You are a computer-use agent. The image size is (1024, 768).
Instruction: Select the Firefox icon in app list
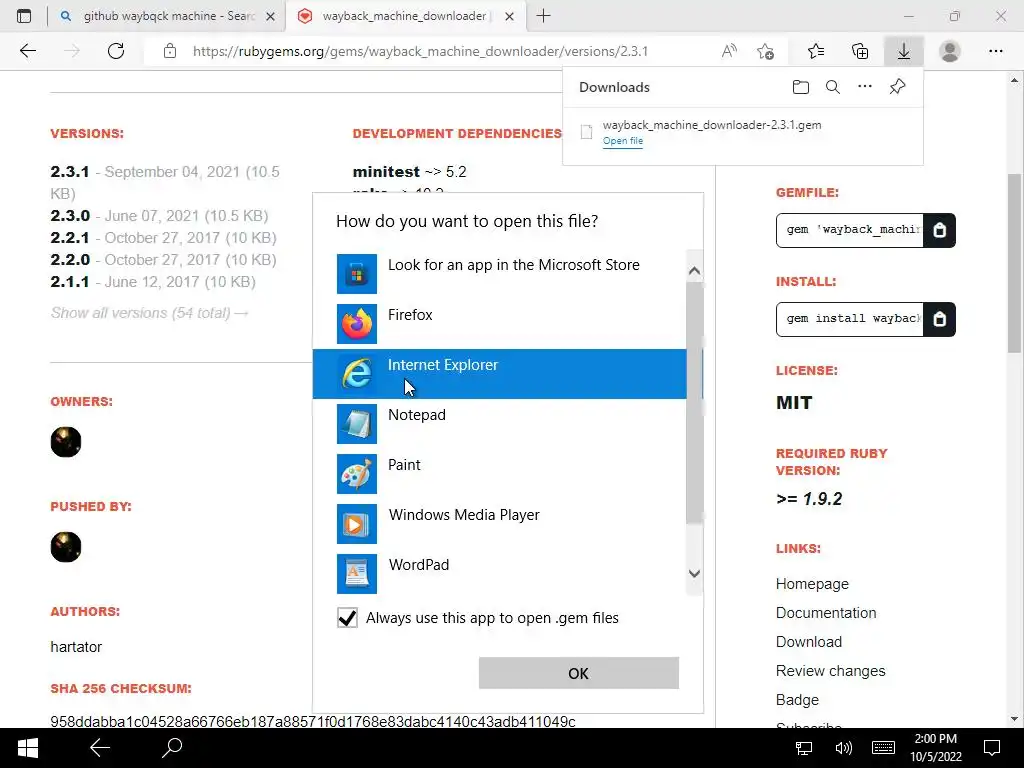(357, 324)
